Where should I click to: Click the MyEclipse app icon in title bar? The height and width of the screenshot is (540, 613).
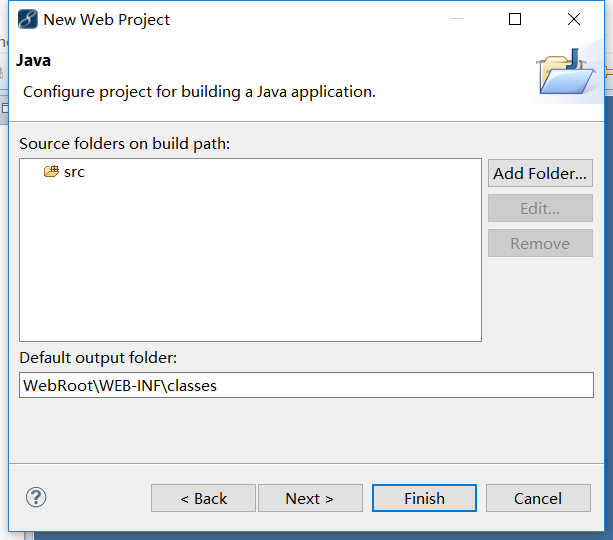[x=28, y=19]
